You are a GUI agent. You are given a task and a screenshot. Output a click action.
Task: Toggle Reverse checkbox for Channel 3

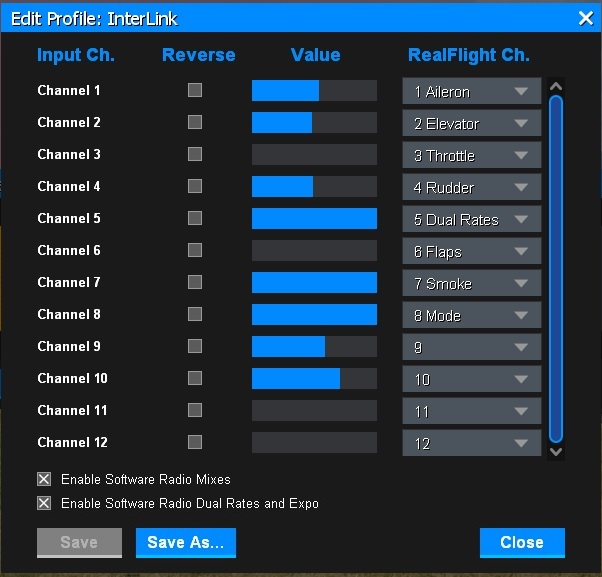[195, 154]
